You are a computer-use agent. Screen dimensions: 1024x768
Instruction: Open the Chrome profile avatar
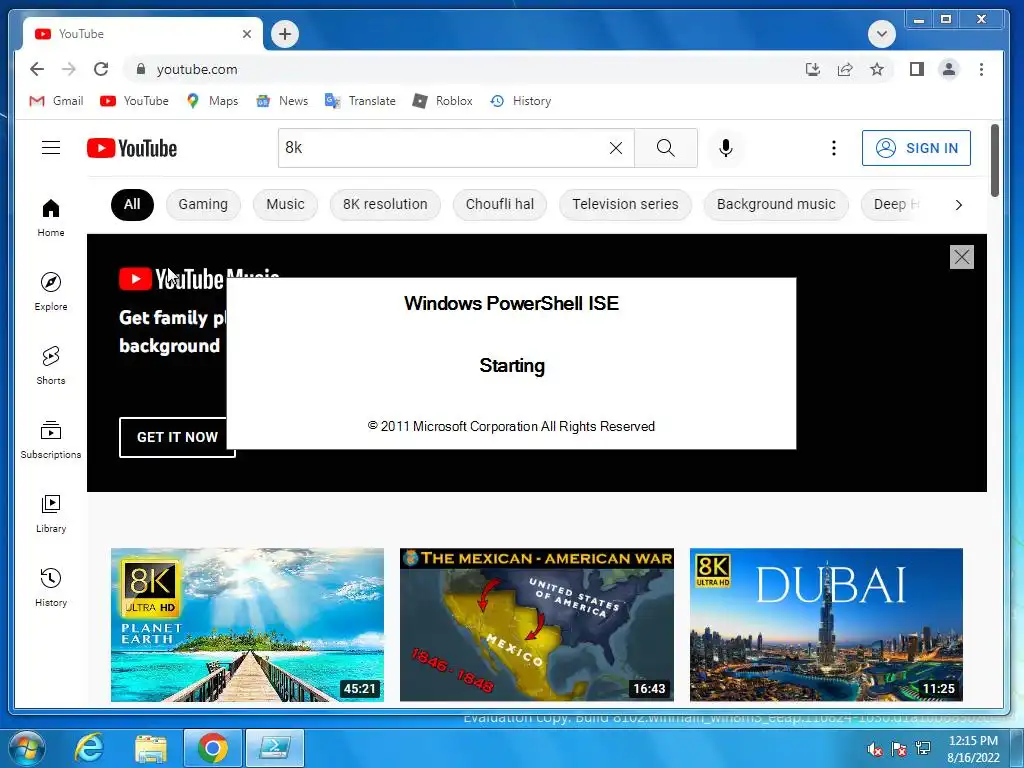tap(949, 69)
